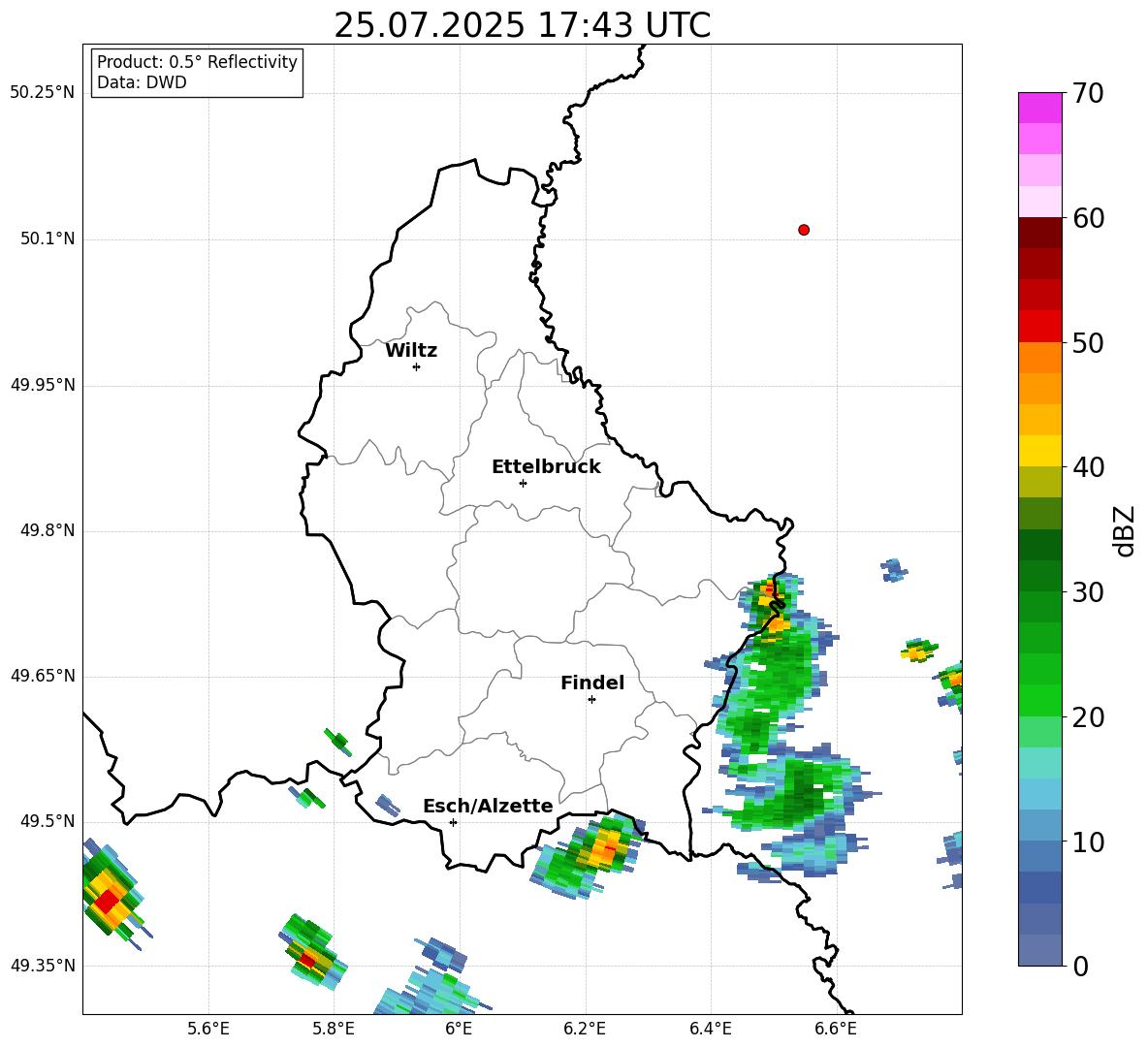1148x1048 pixels.
Task: Click the 6.4°E longitude label
Action: [x=710, y=1029]
